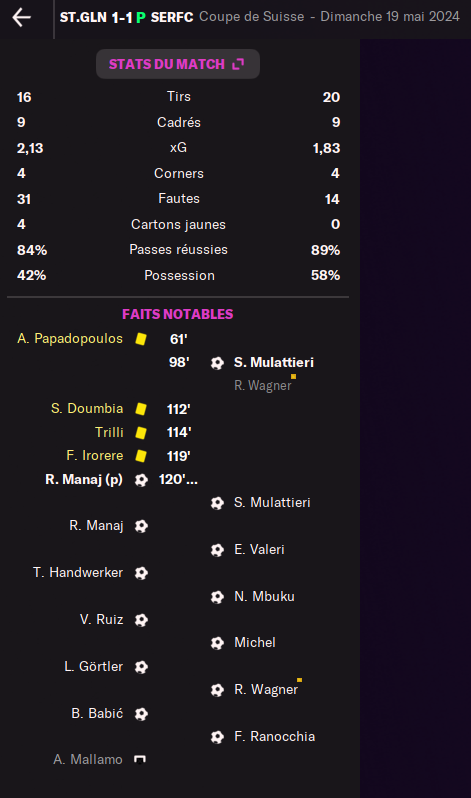Click player name B. Babić

click(97, 714)
